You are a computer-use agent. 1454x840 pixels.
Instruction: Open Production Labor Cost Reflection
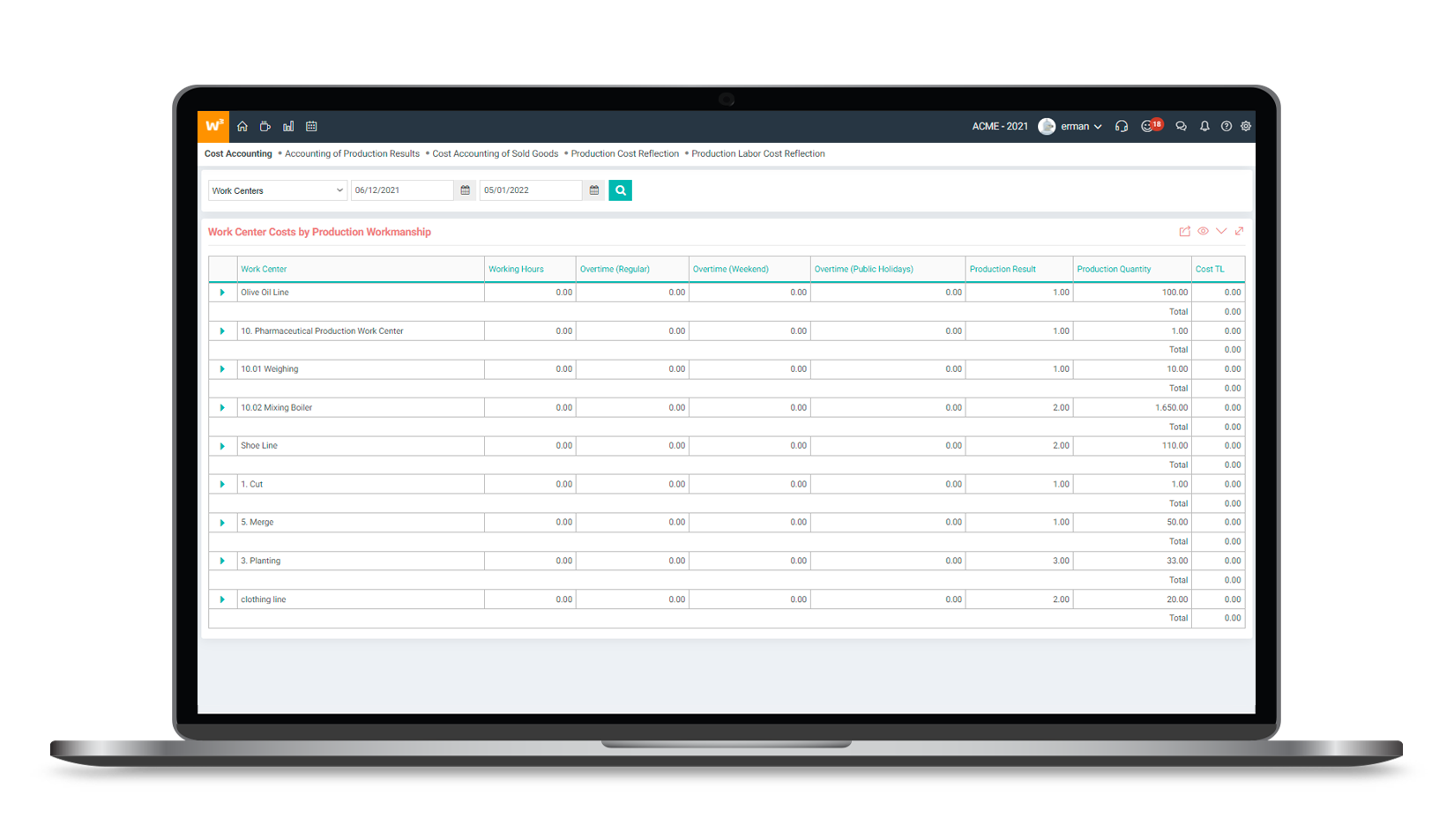coord(757,153)
